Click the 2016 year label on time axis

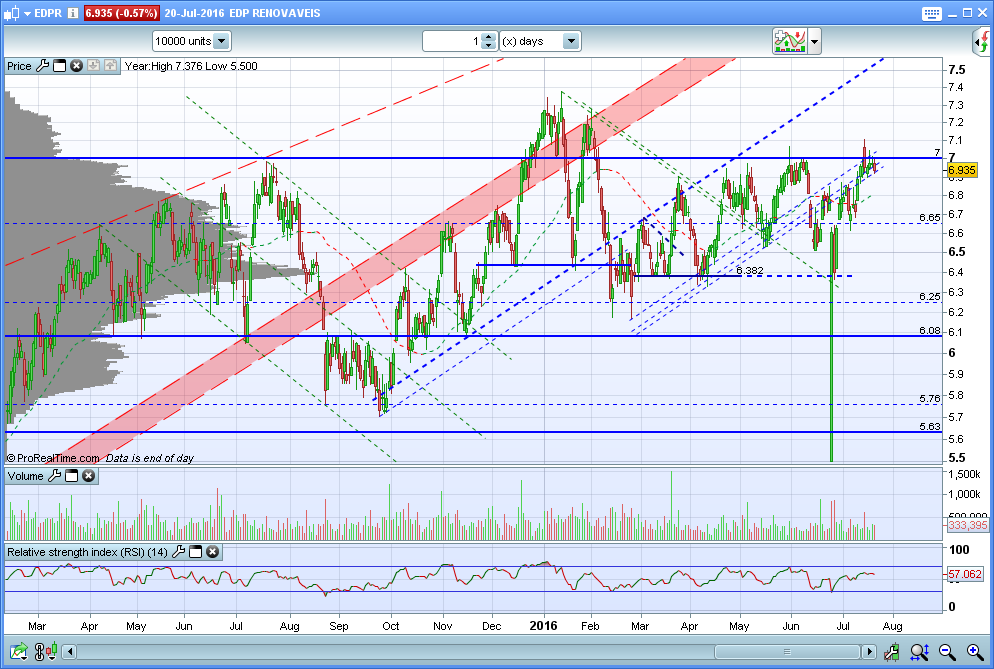(x=543, y=626)
